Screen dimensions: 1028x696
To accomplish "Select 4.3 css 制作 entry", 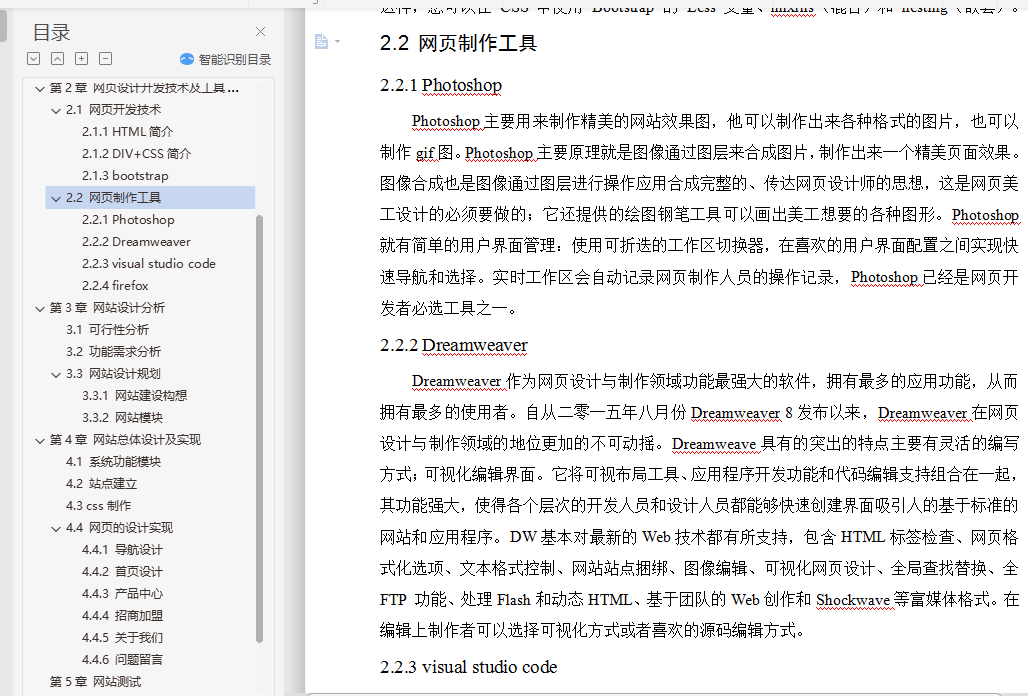I will (98, 506).
